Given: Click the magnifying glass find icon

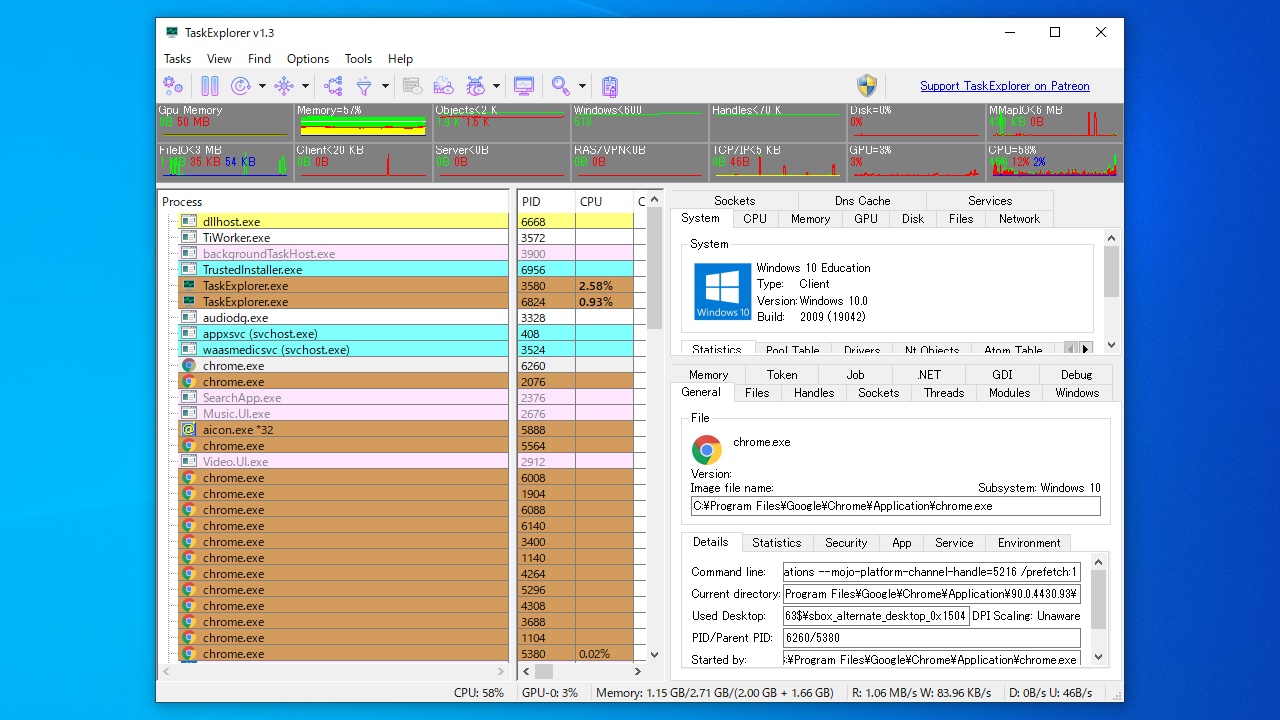Looking at the screenshot, I should pyautogui.click(x=561, y=86).
